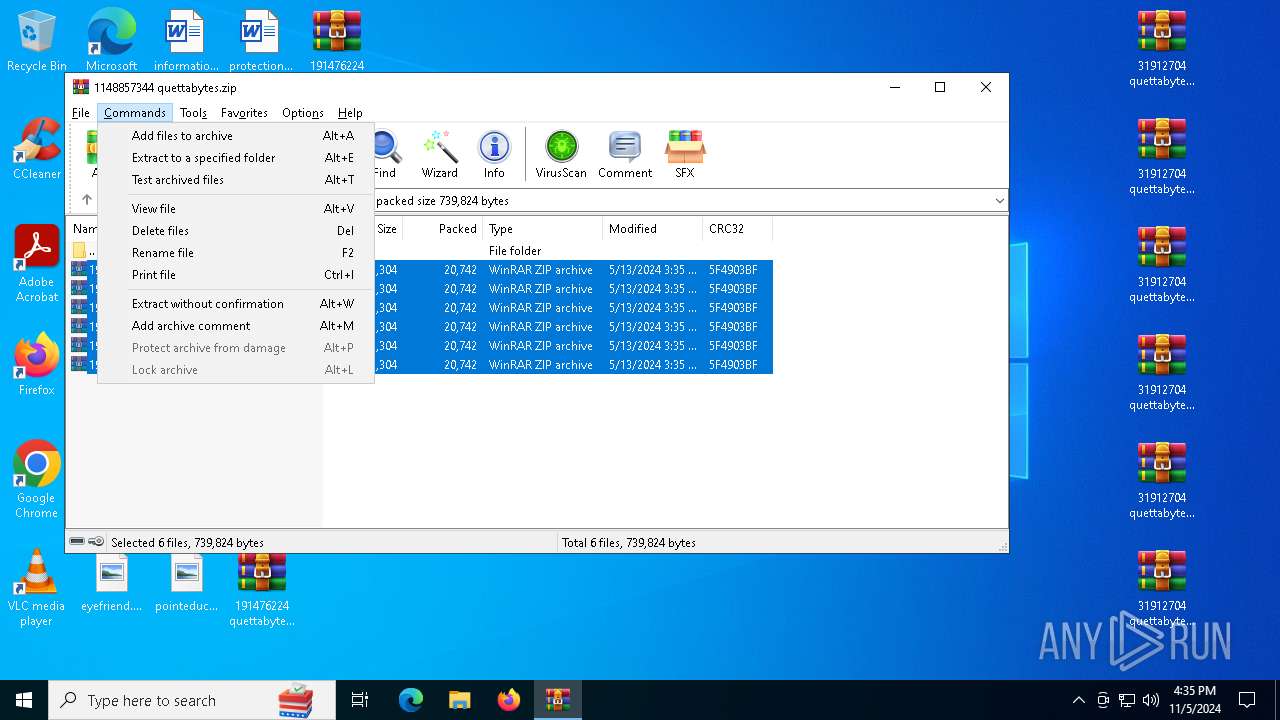Select Print file entry
The width and height of the screenshot is (1280, 720).
coord(236,275)
